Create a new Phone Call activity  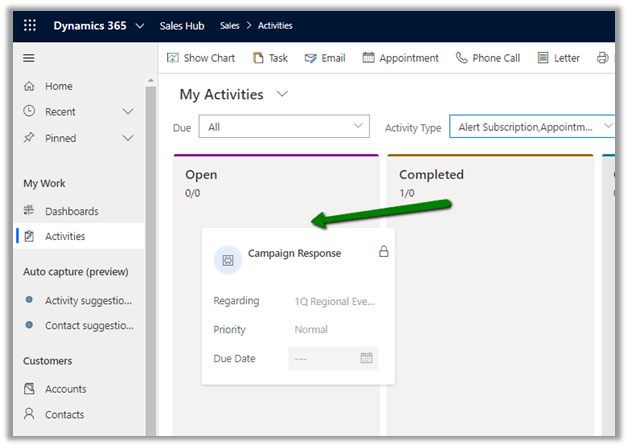[x=487, y=58]
